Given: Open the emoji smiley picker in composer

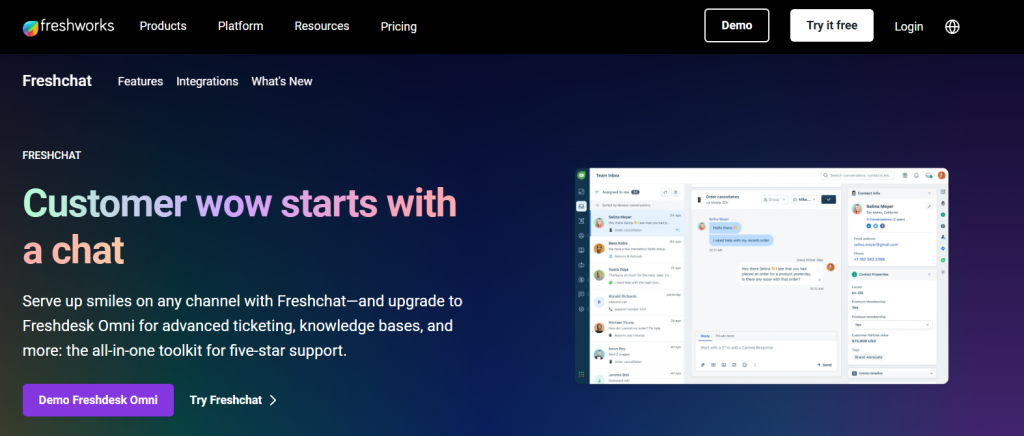Looking at the screenshot, I should pyautogui.click(x=744, y=365).
